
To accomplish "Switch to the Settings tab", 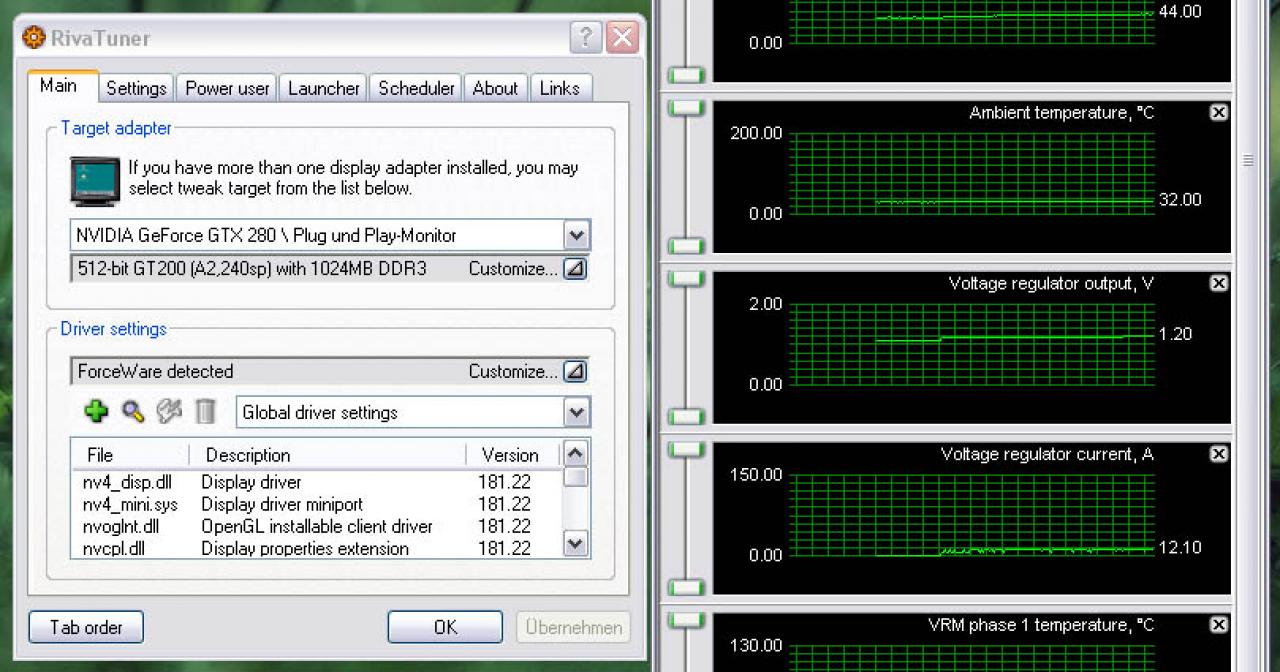I will 136,88.
